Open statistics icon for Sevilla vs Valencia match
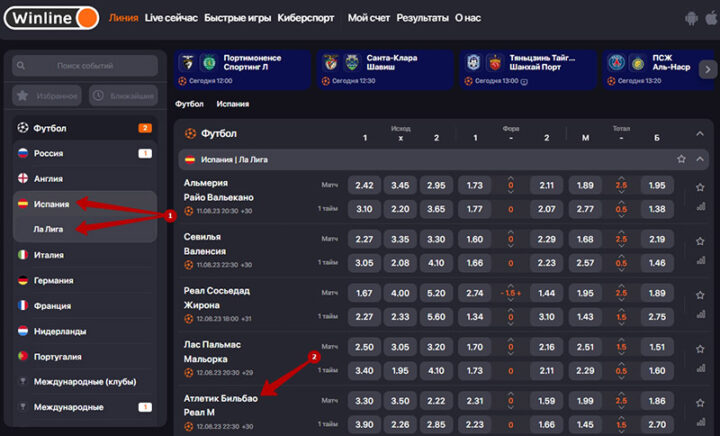720x436 pixels. coord(700,260)
